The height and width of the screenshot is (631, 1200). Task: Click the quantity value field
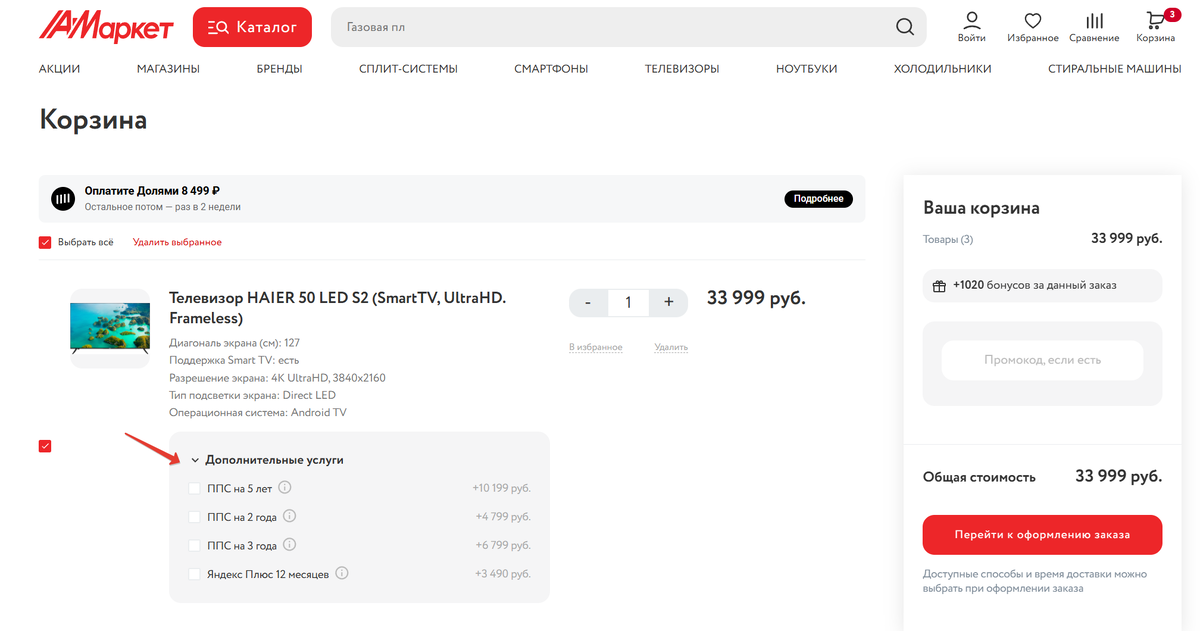pyautogui.click(x=628, y=302)
